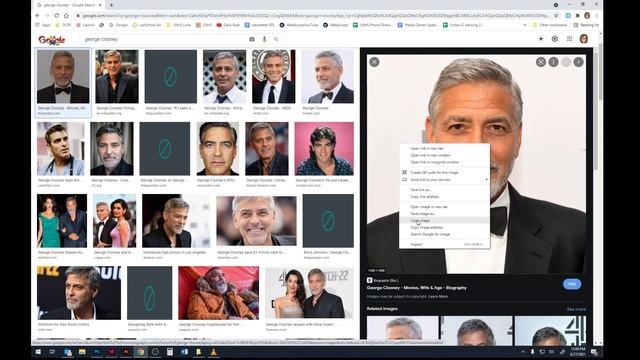Open Photoshop from the taskbar
The image size is (640, 360).
pos(97,351)
